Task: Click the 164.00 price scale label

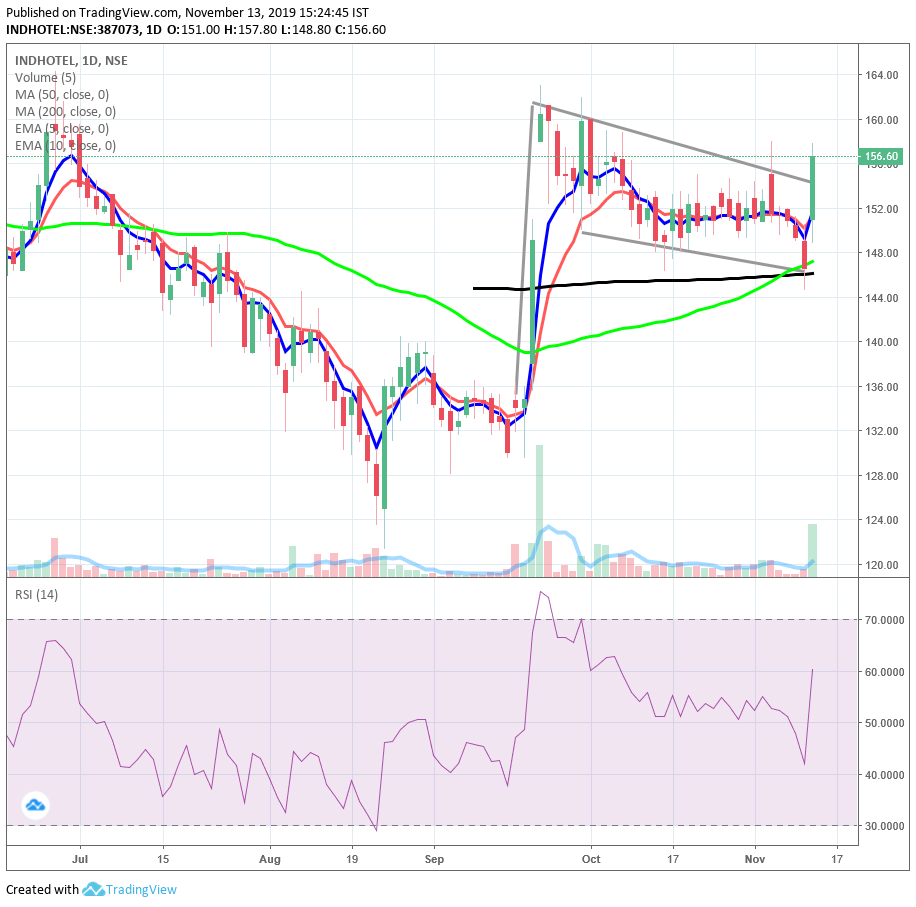Action: (x=880, y=76)
